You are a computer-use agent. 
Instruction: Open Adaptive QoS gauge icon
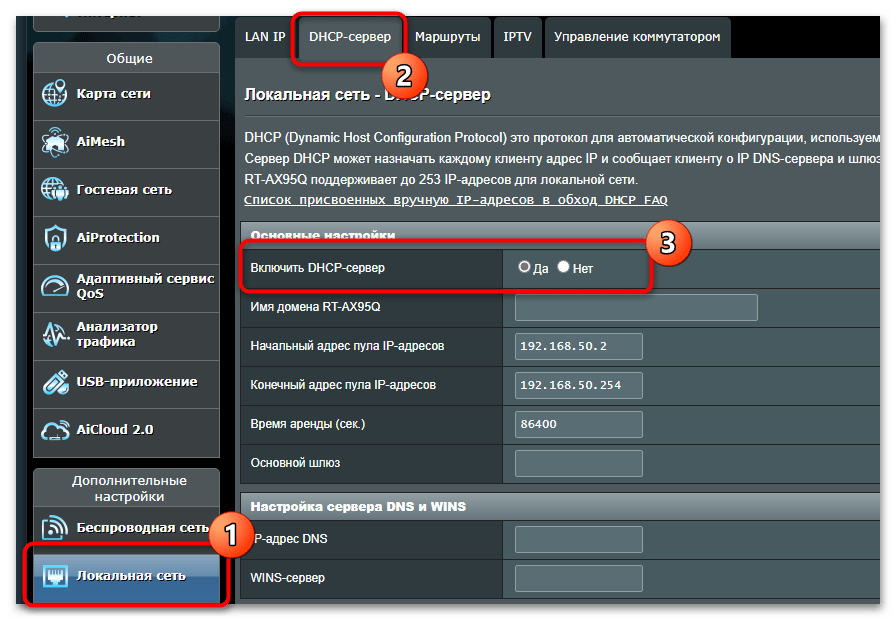click(x=54, y=286)
